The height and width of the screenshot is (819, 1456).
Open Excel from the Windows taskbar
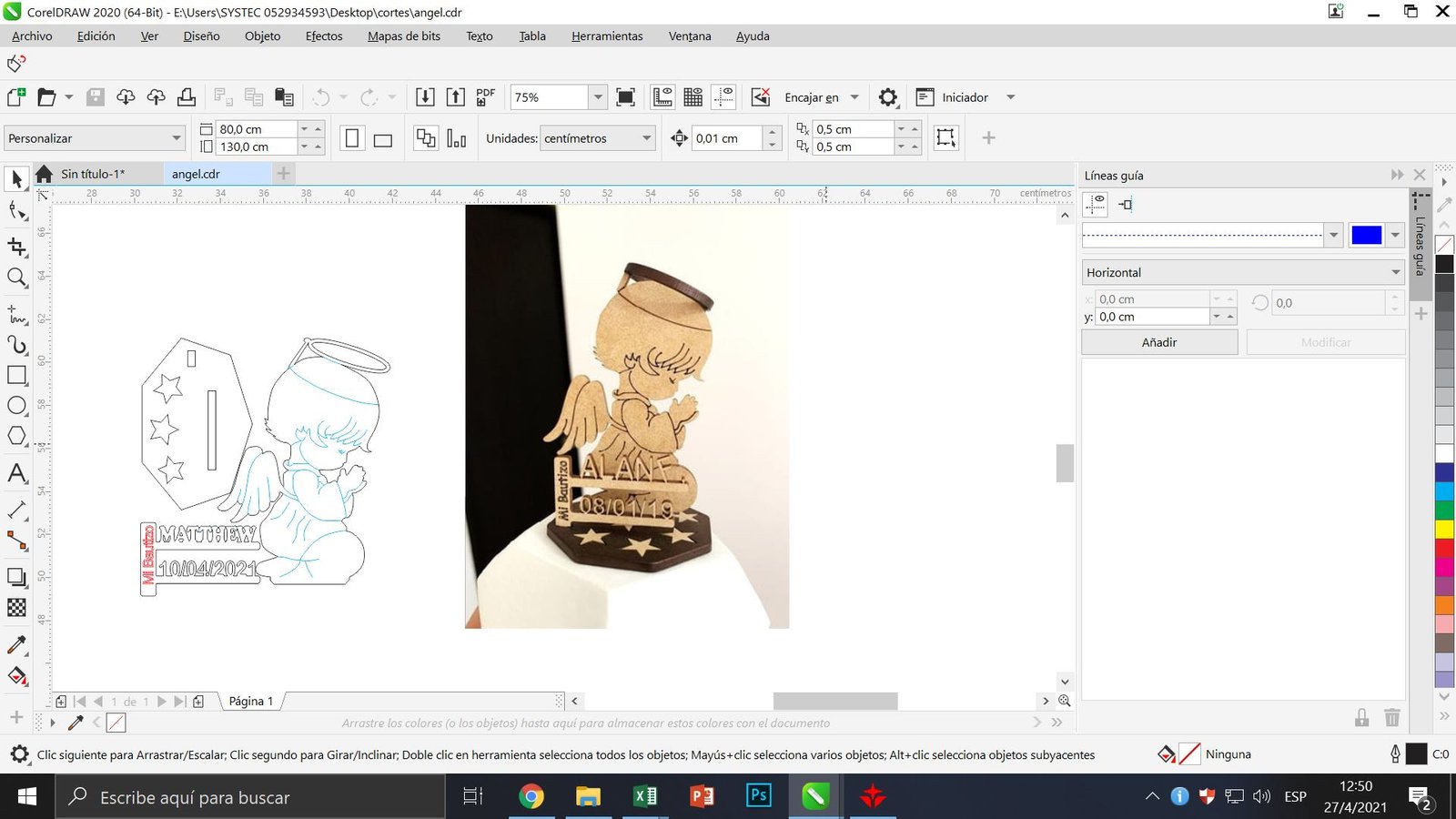point(645,797)
